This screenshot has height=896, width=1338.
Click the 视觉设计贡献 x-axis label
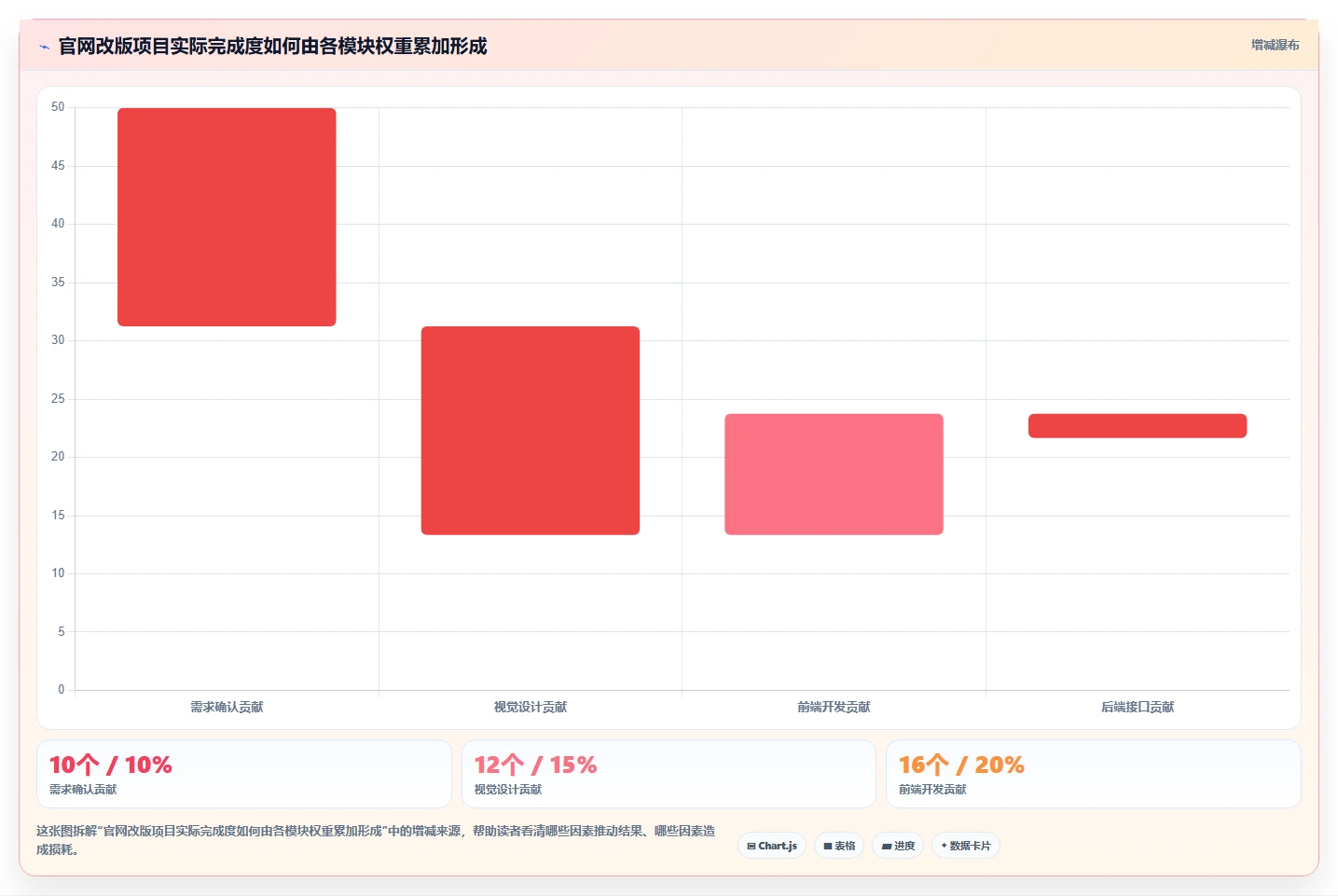click(531, 707)
